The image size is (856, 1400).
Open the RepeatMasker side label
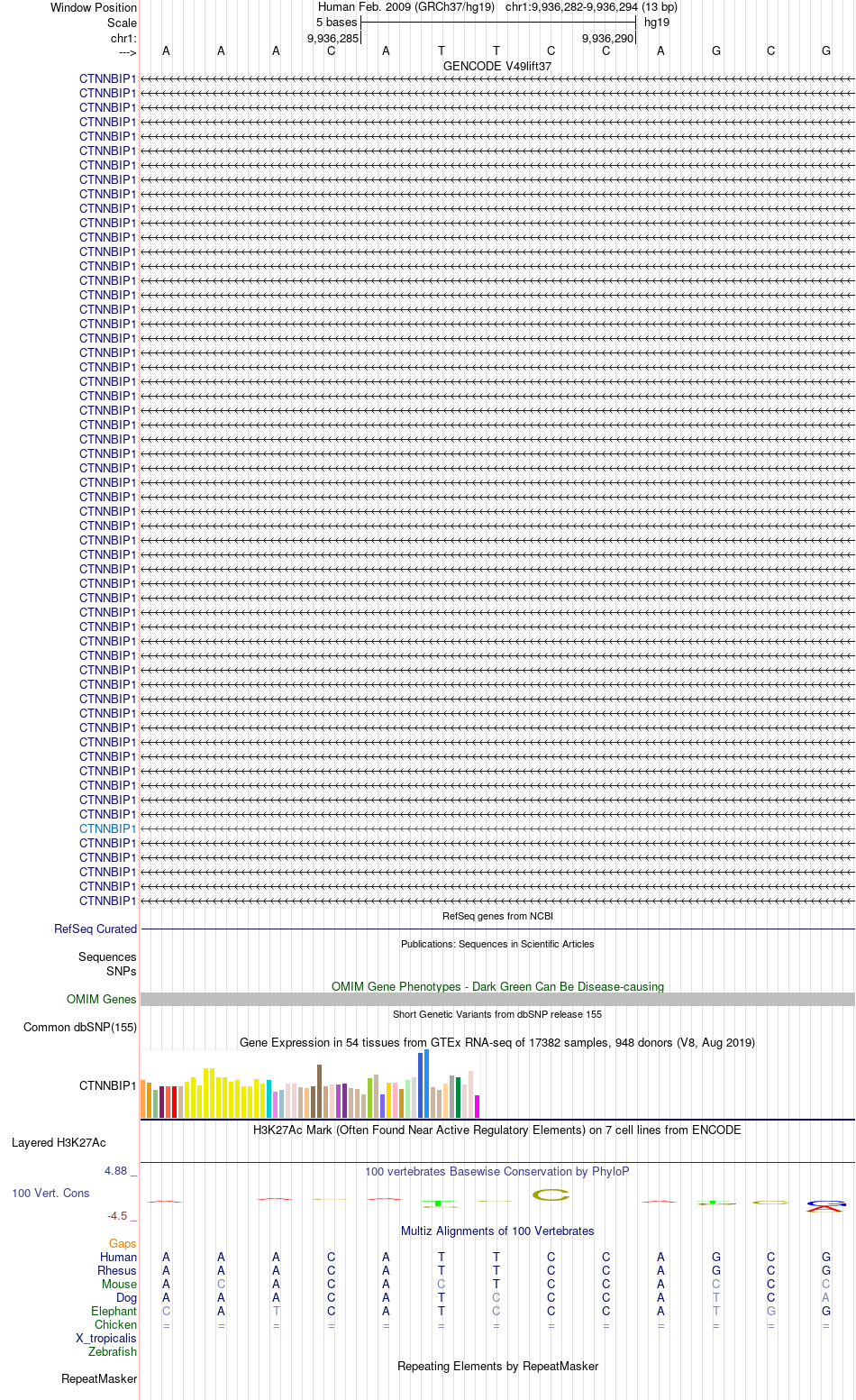[x=99, y=1378]
